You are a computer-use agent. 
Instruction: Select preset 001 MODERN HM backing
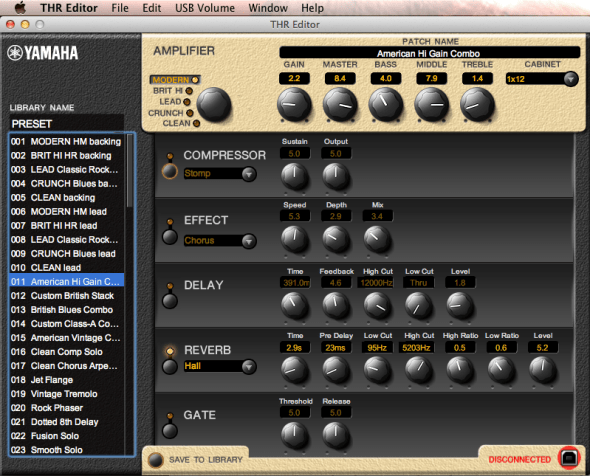coord(66,141)
